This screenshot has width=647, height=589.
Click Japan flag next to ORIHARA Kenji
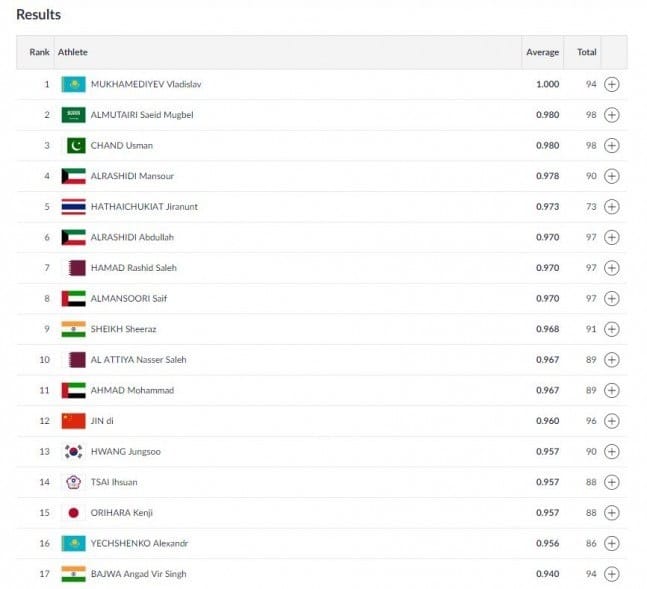coord(73,513)
